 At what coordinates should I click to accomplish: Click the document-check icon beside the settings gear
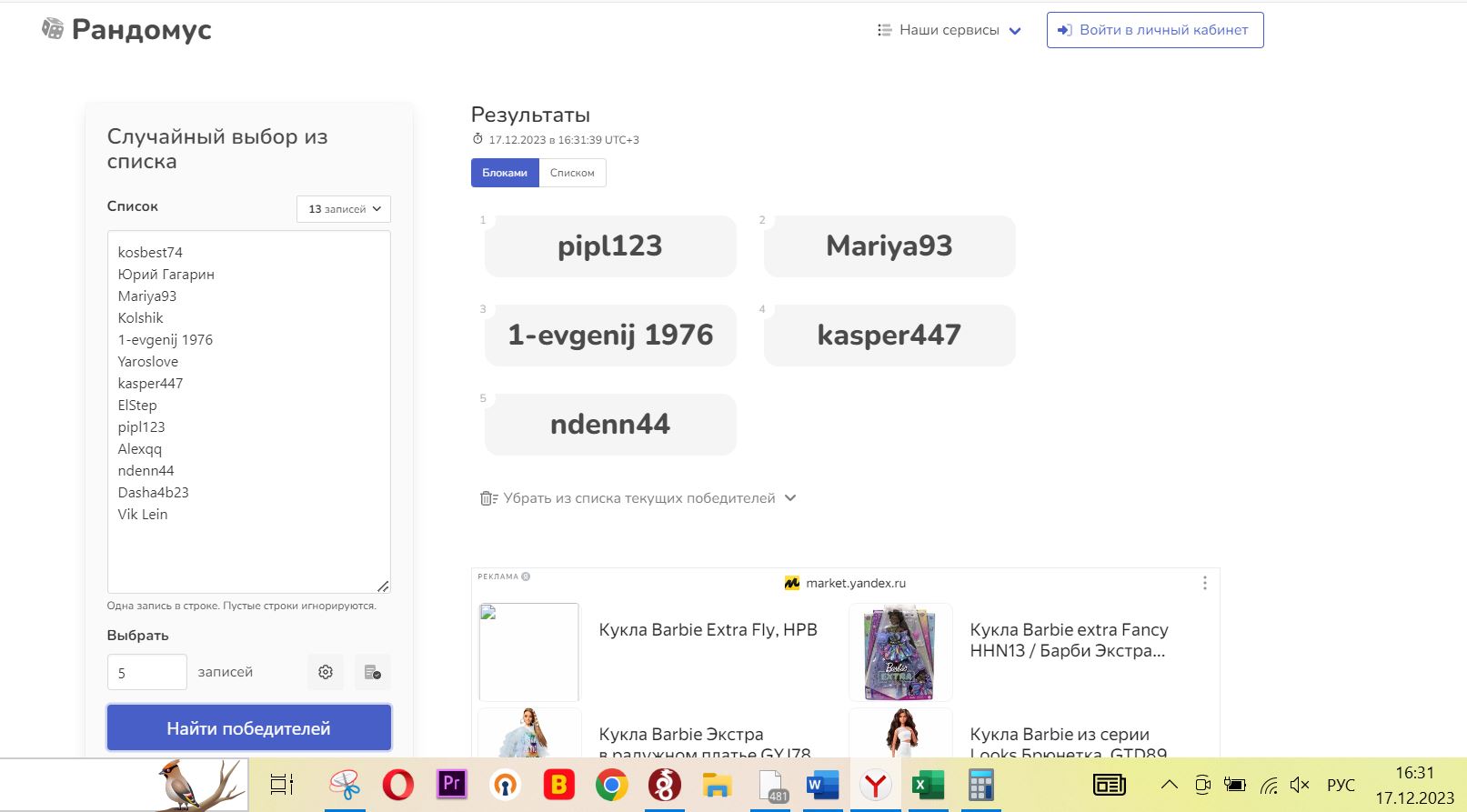coord(372,672)
